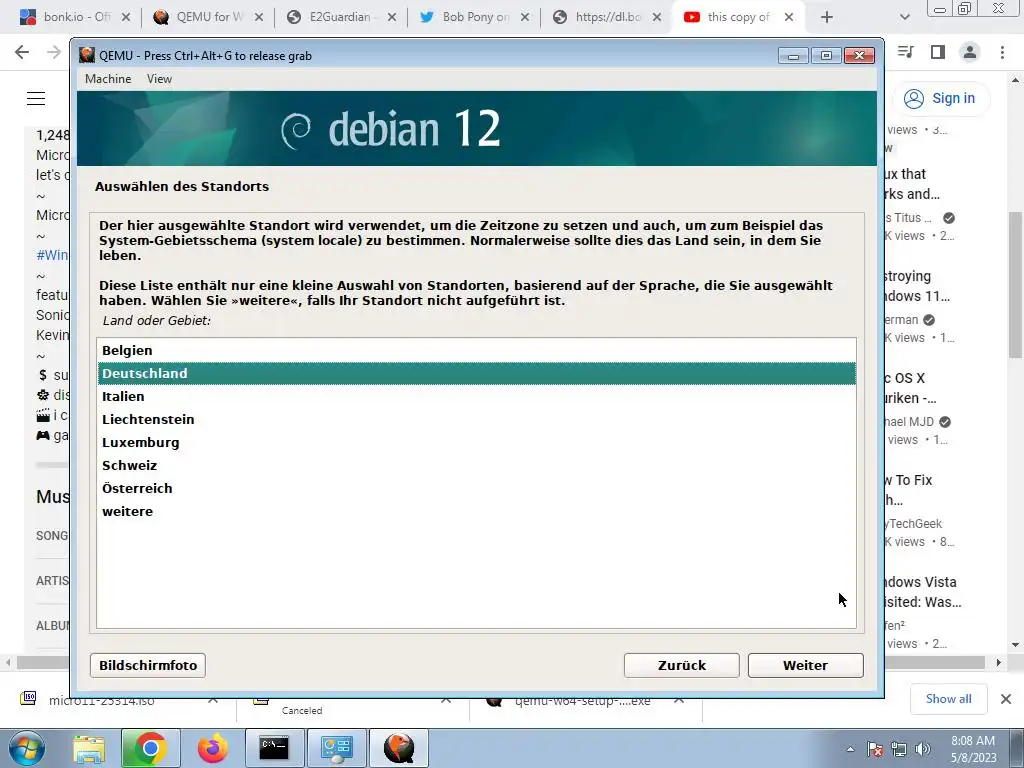Screen dimensions: 1024x768
Task: Open Windows Explorer from taskbar
Action: coord(89,748)
